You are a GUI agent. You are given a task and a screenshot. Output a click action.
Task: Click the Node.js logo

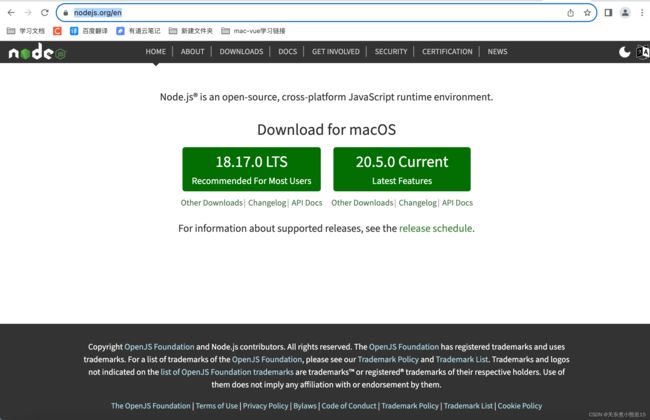[x=37, y=52]
